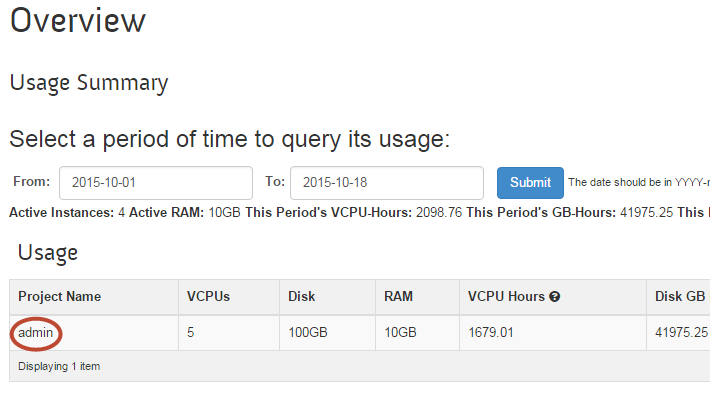Focus the From date input field
Image resolution: width=710 pixels, height=409 pixels.
(x=155, y=183)
